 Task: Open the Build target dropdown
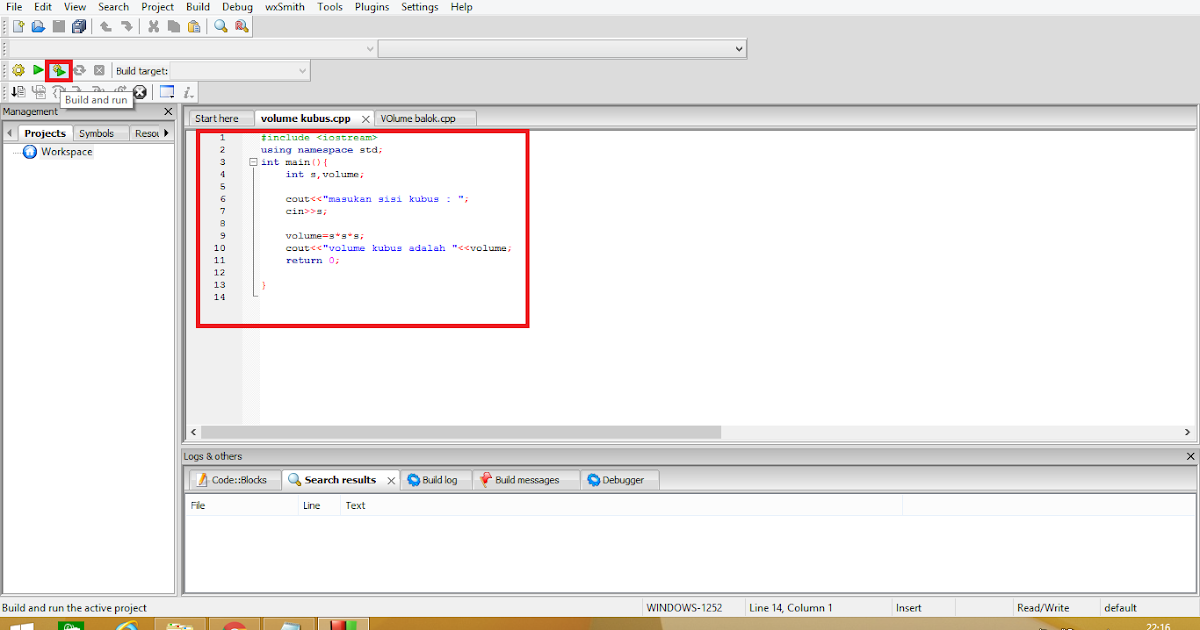pyautogui.click(x=303, y=70)
